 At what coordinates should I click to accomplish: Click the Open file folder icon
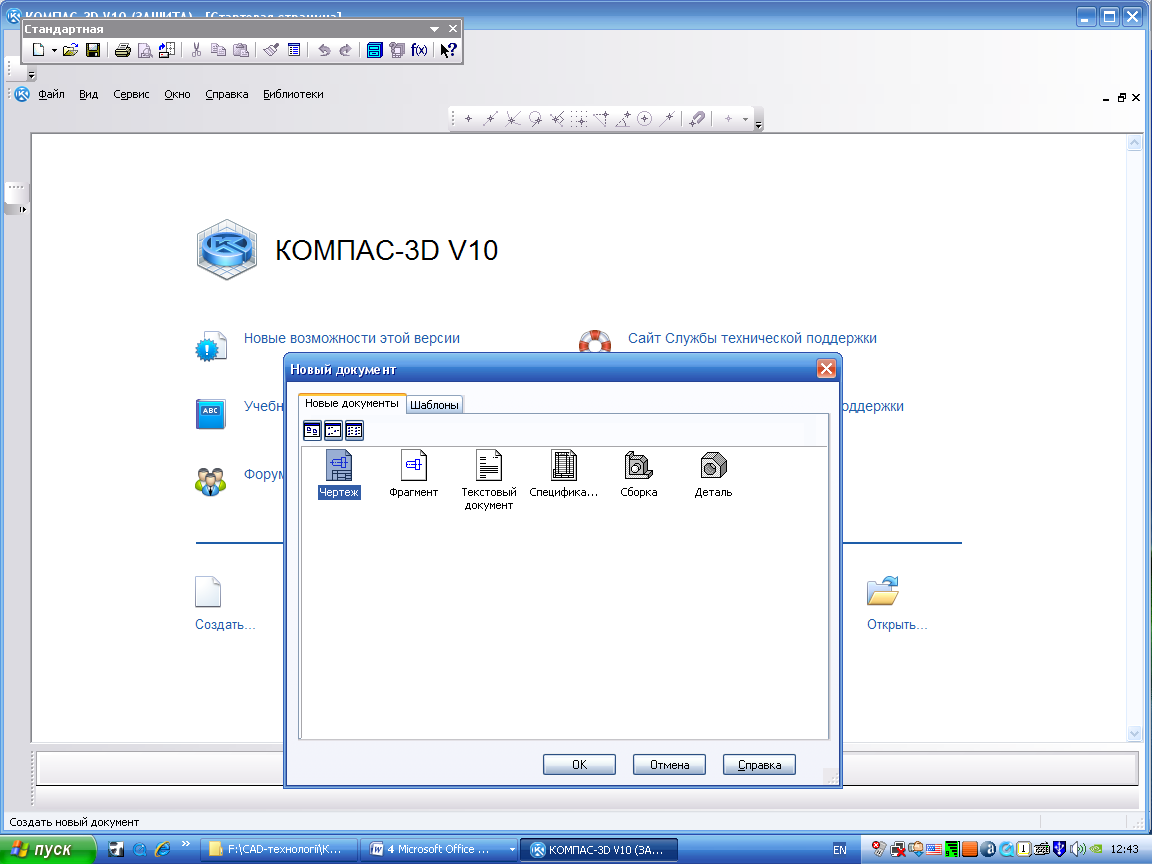tap(71, 50)
